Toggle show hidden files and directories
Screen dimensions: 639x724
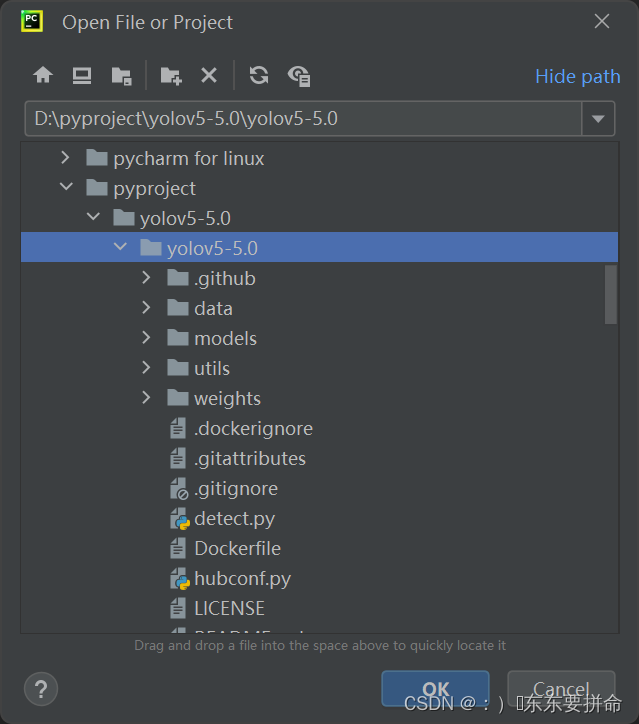tap(299, 76)
